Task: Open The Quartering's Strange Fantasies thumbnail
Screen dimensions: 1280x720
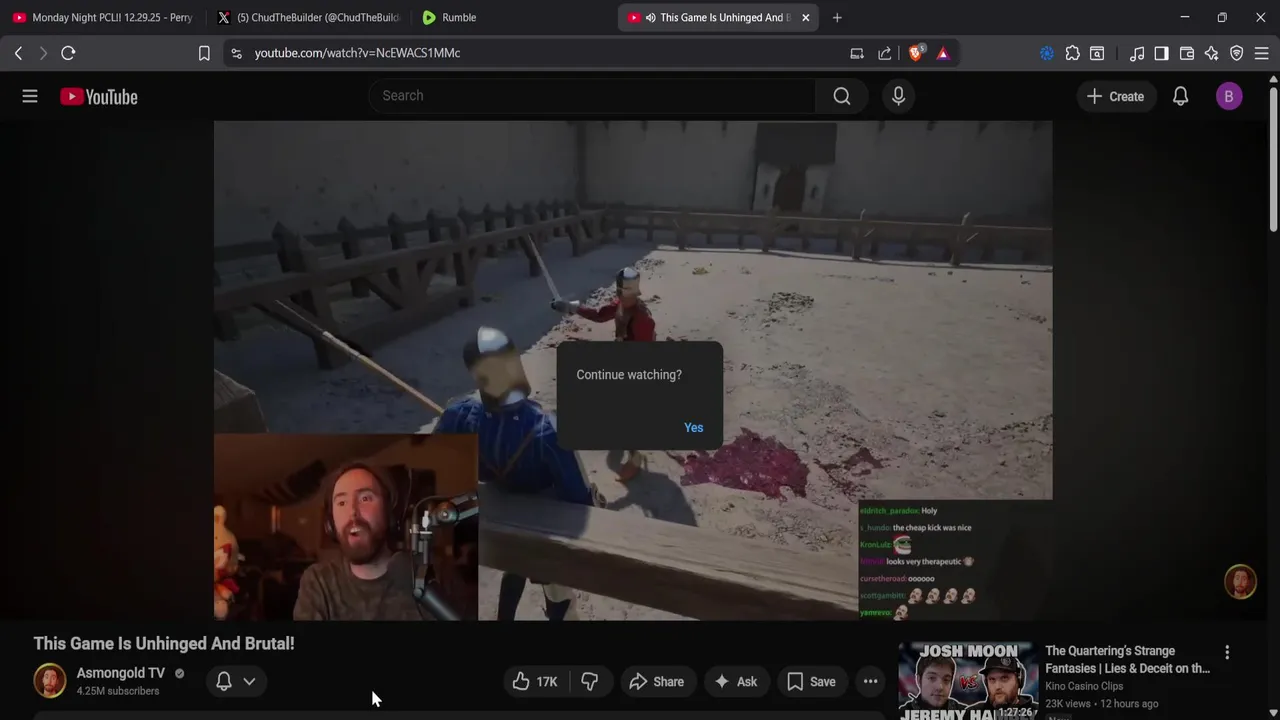Action: click(968, 682)
